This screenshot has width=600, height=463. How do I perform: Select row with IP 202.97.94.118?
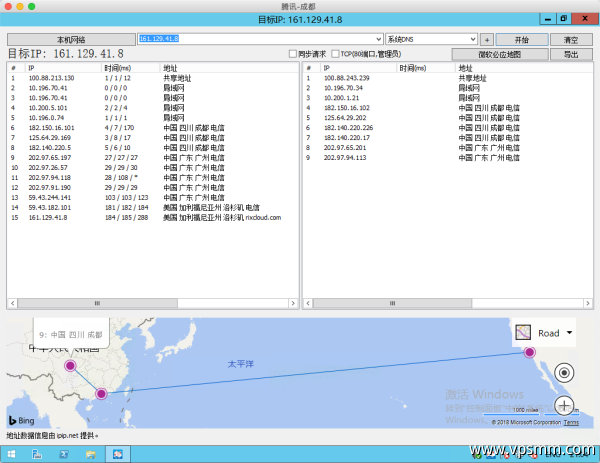click(152, 178)
